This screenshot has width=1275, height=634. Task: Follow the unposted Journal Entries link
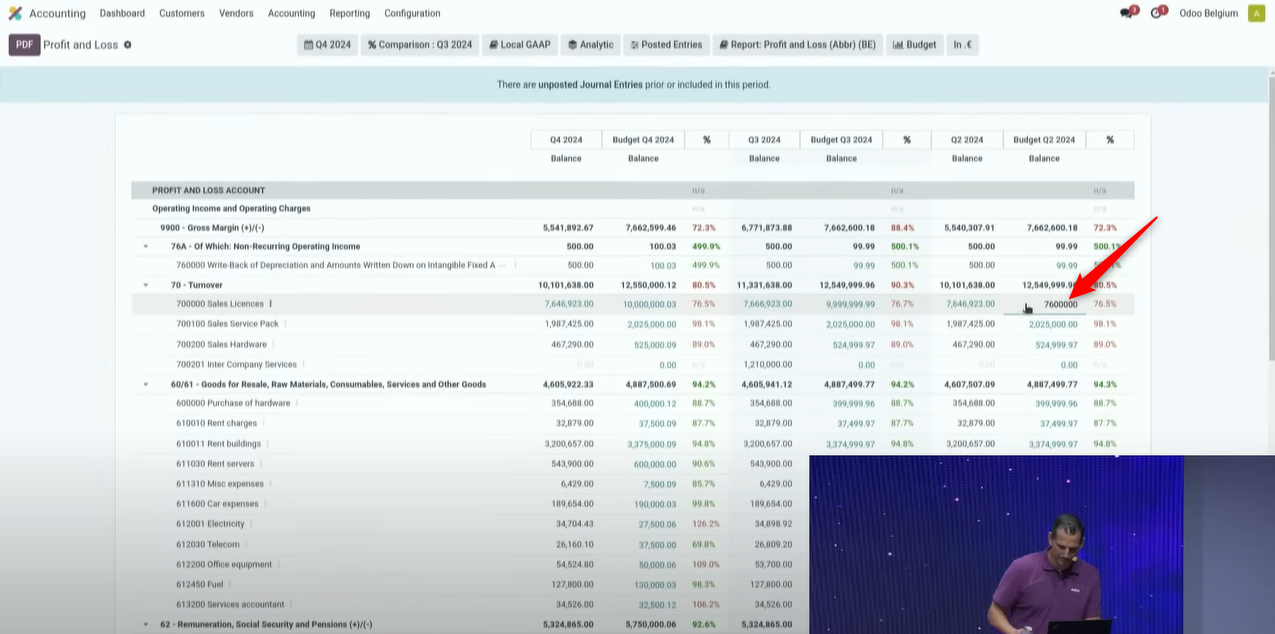(x=590, y=85)
